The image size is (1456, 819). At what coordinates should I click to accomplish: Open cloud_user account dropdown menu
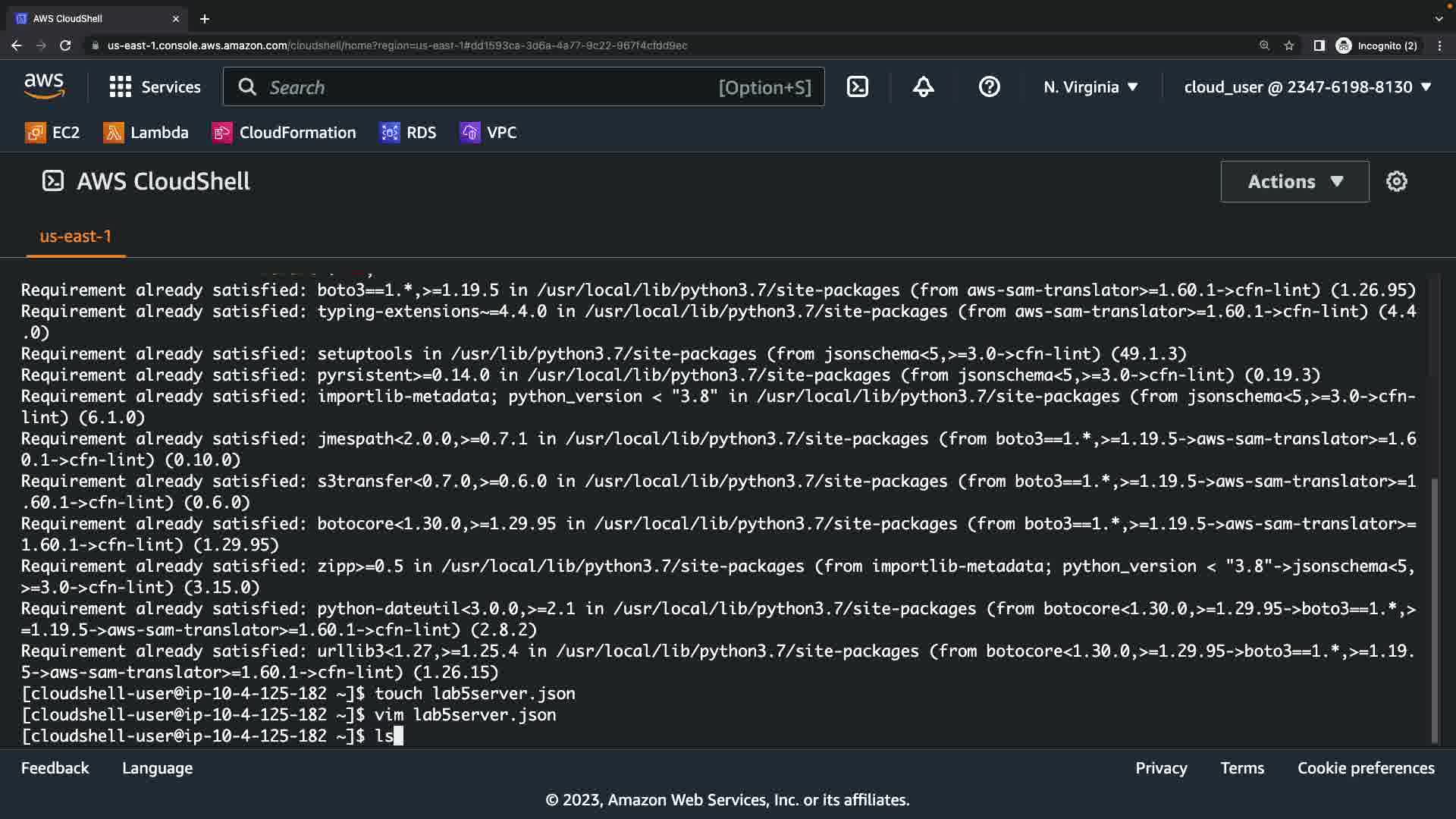click(x=1307, y=87)
